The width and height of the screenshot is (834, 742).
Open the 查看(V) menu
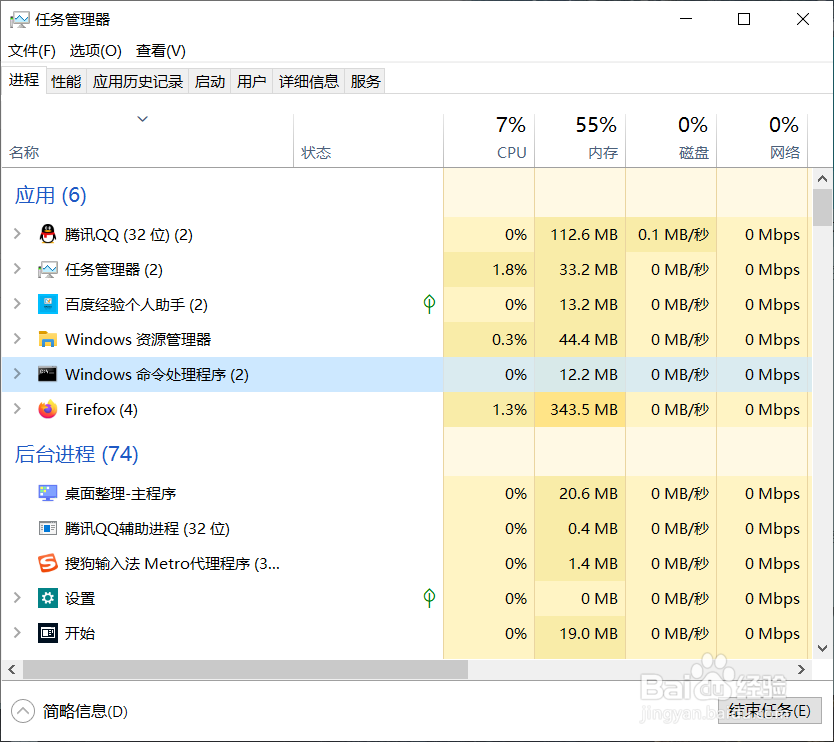[x=161, y=51]
